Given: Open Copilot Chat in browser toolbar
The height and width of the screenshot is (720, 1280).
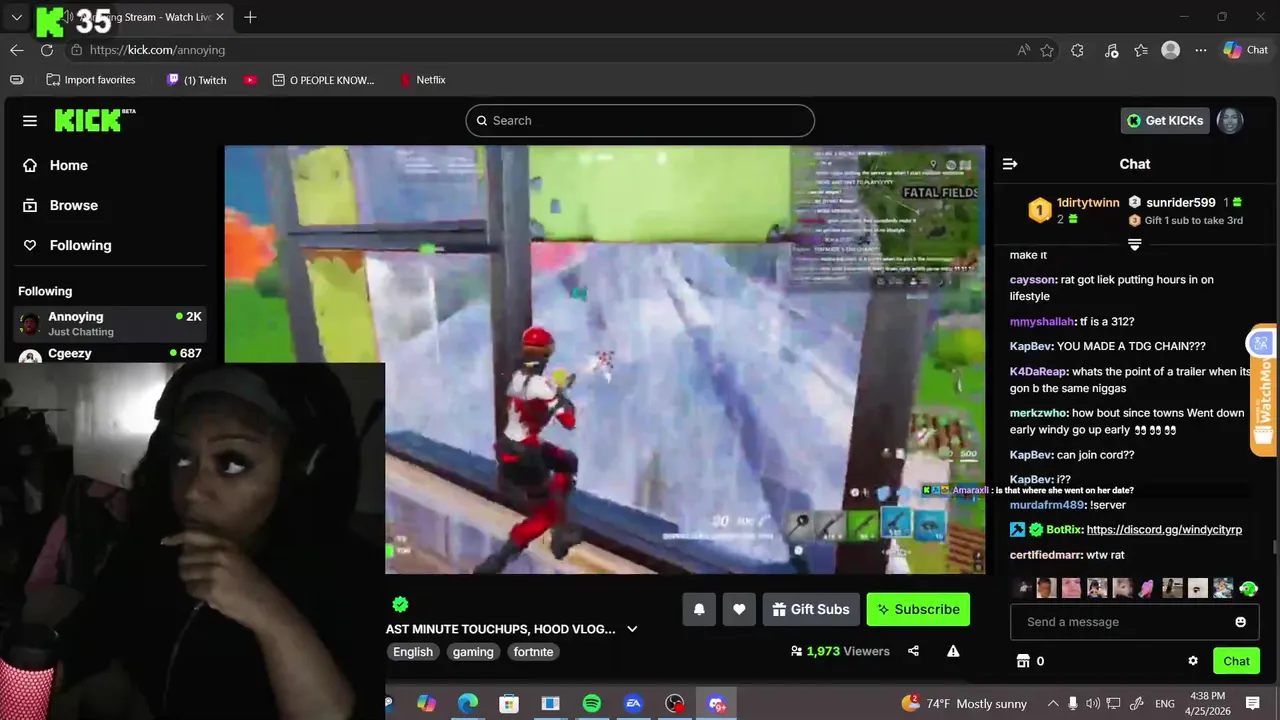Looking at the screenshot, I should click(1245, 50).
